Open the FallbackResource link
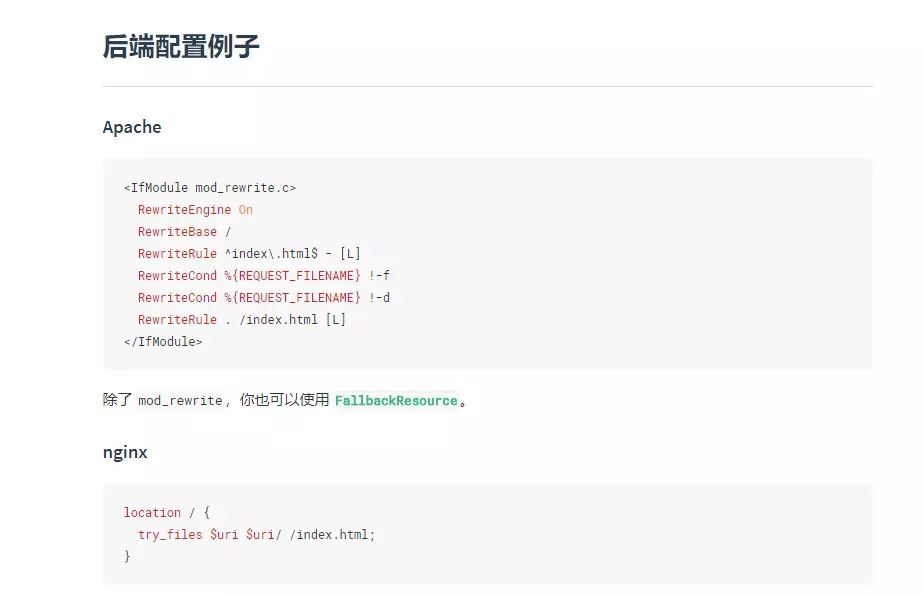This screenshot has height=594, width=923. (x=396, y=401)
